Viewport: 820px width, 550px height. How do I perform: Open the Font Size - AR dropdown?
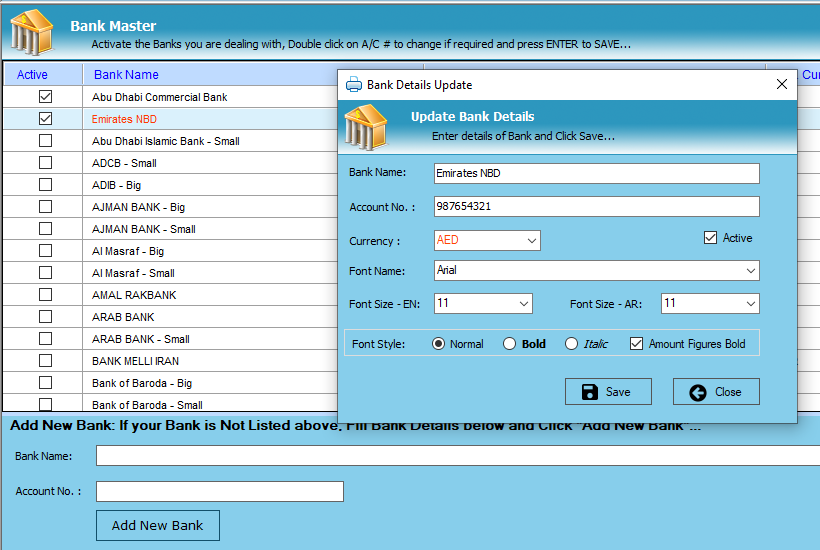tap(710, 303)
